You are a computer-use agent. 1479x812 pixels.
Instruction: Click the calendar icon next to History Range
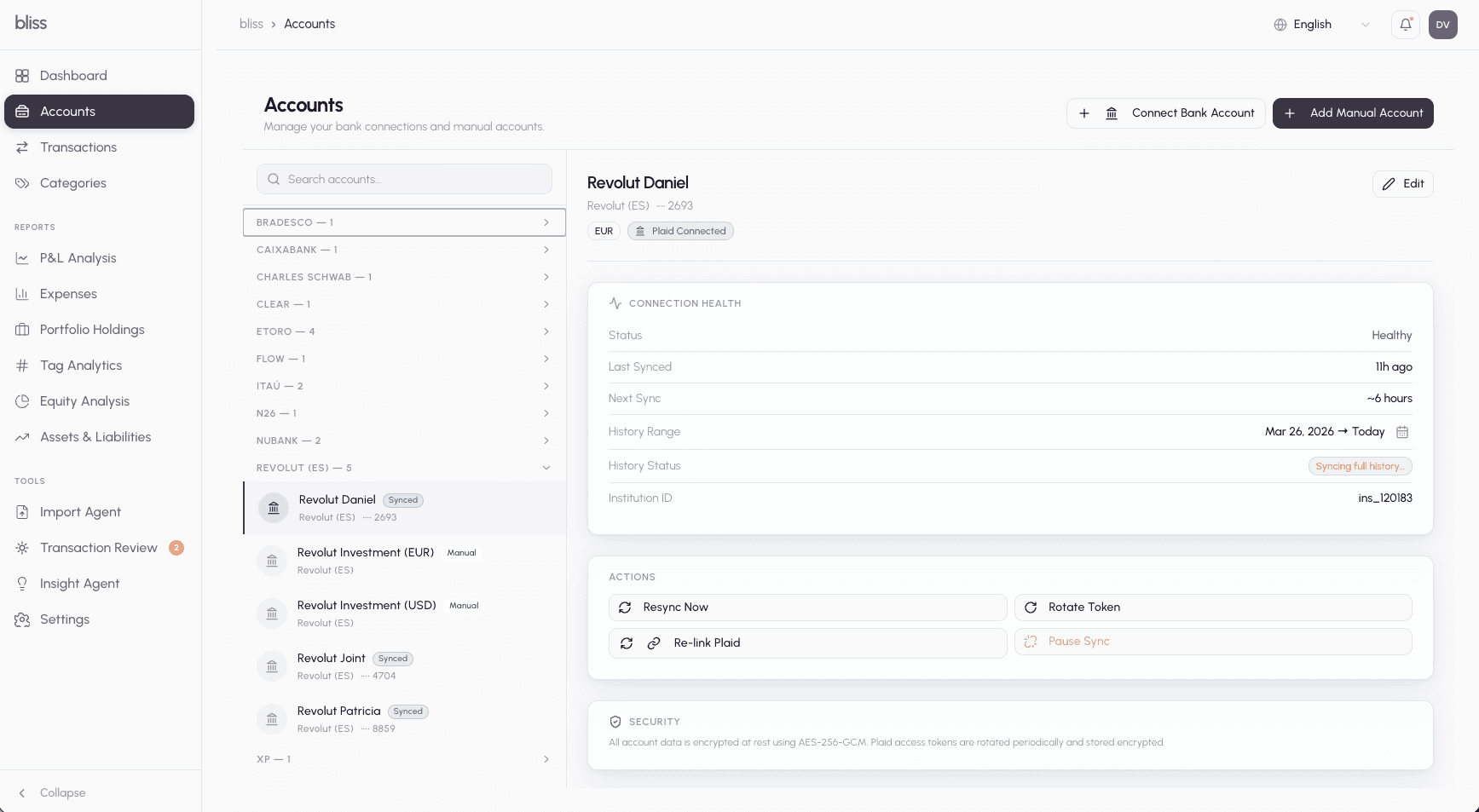point(1403,432)
